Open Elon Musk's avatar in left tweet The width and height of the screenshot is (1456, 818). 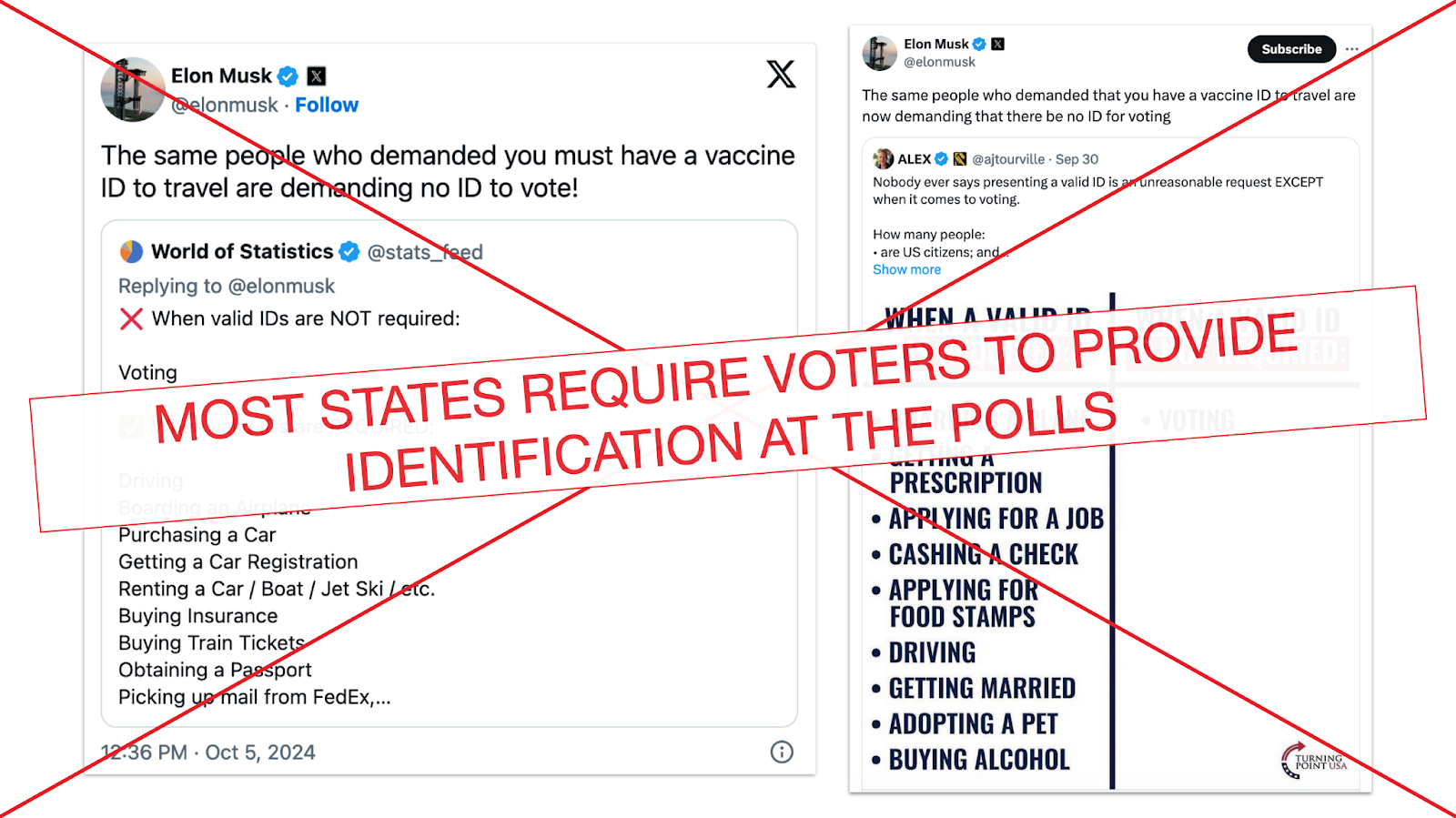point(133,89)
